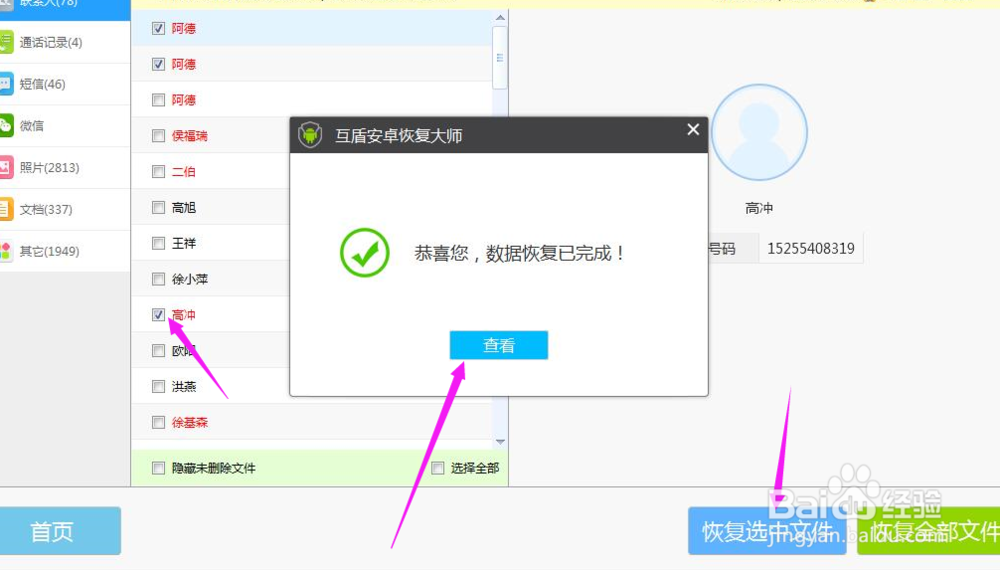Screen dimensions: 1000x570
Task: Click the contact list scrollbar thumb
Action: coord(500,58)
